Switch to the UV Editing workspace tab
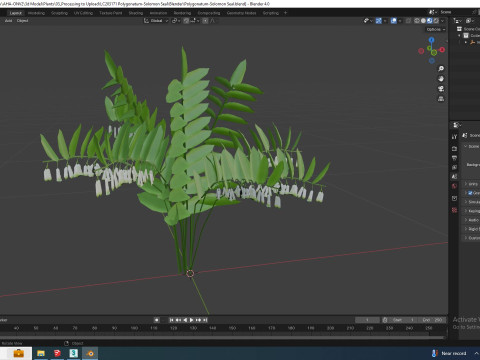This screenshot has width=480, height=360. 83,13
